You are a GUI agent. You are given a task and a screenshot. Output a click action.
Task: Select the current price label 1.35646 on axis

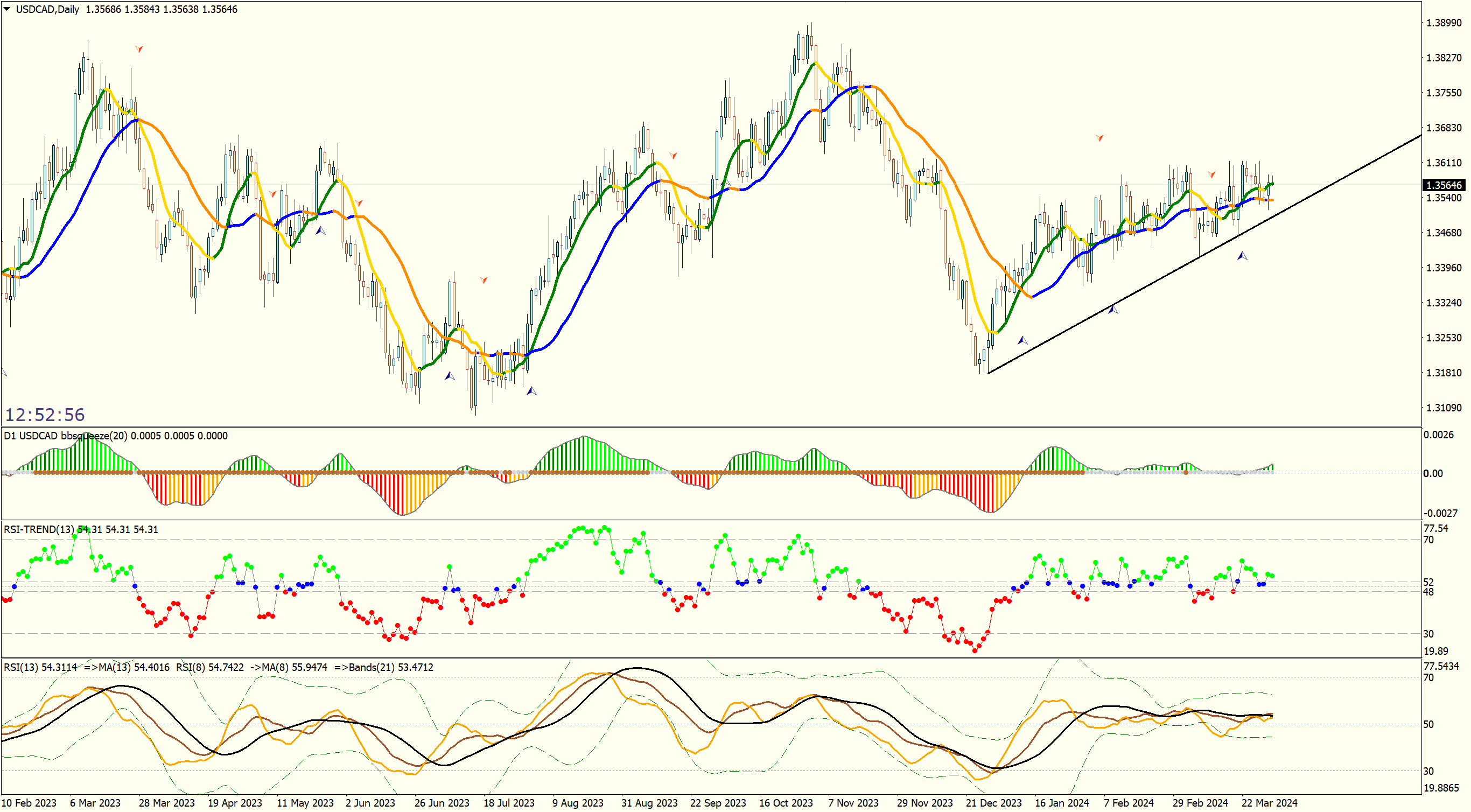click(1444, 185)
